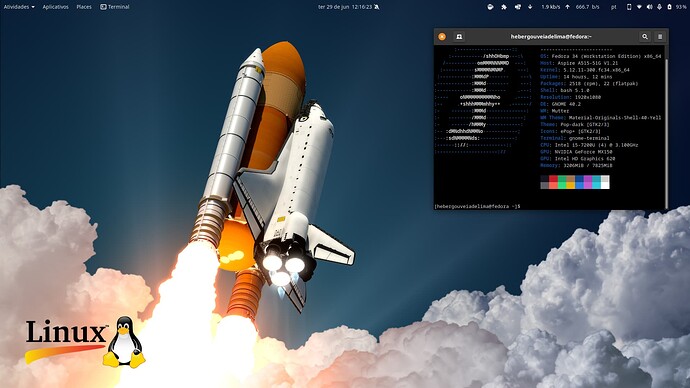Click the CPU: Intel i5-7200U line
The image size is (690, 388).
589,145
